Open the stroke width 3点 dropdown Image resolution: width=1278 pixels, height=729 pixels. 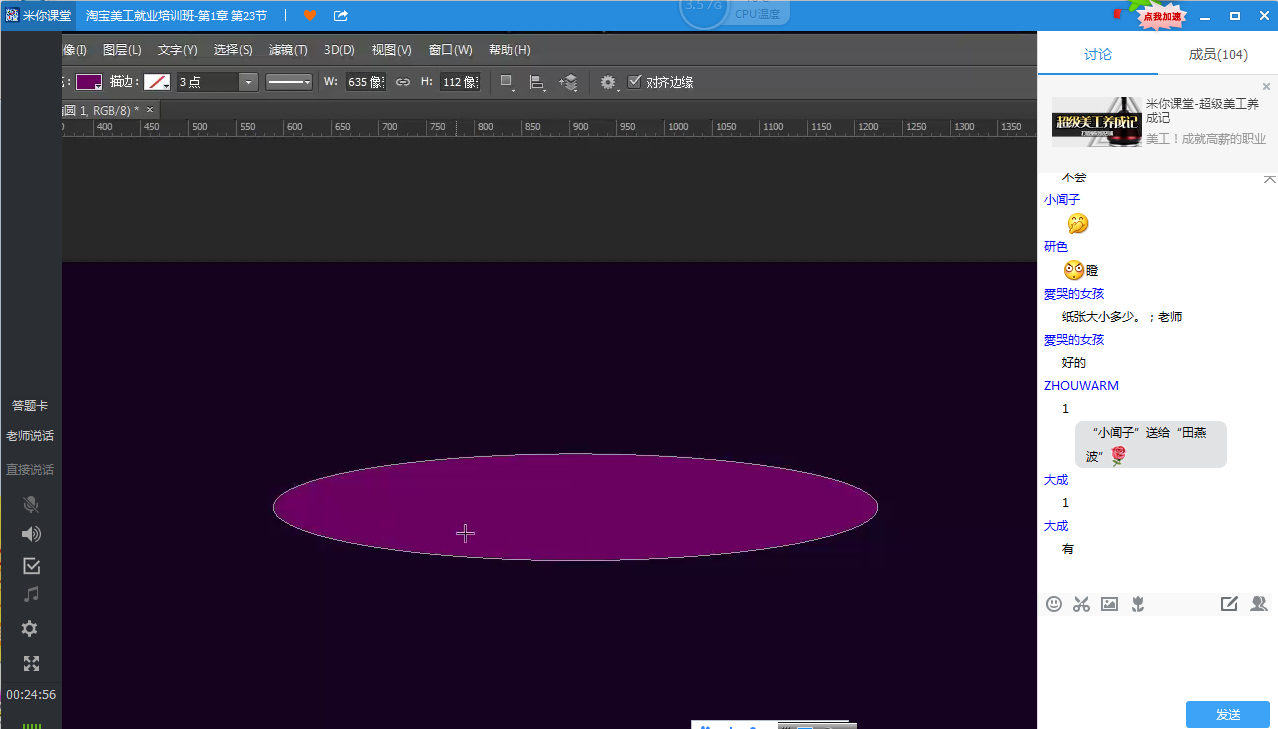[218, 82]
